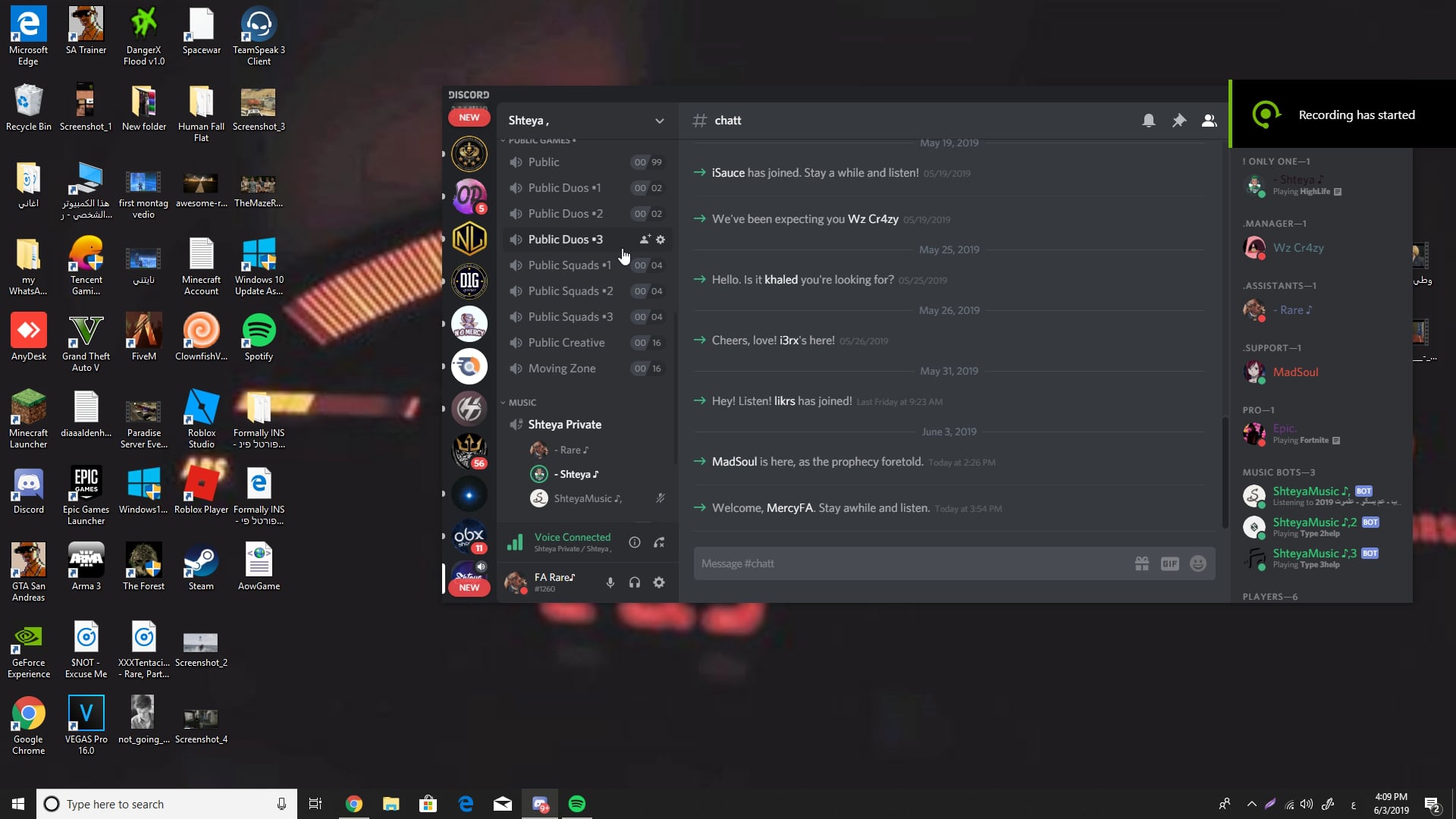Open the DIG server icon
The image size is (1456, 819).
pos(469,281)
